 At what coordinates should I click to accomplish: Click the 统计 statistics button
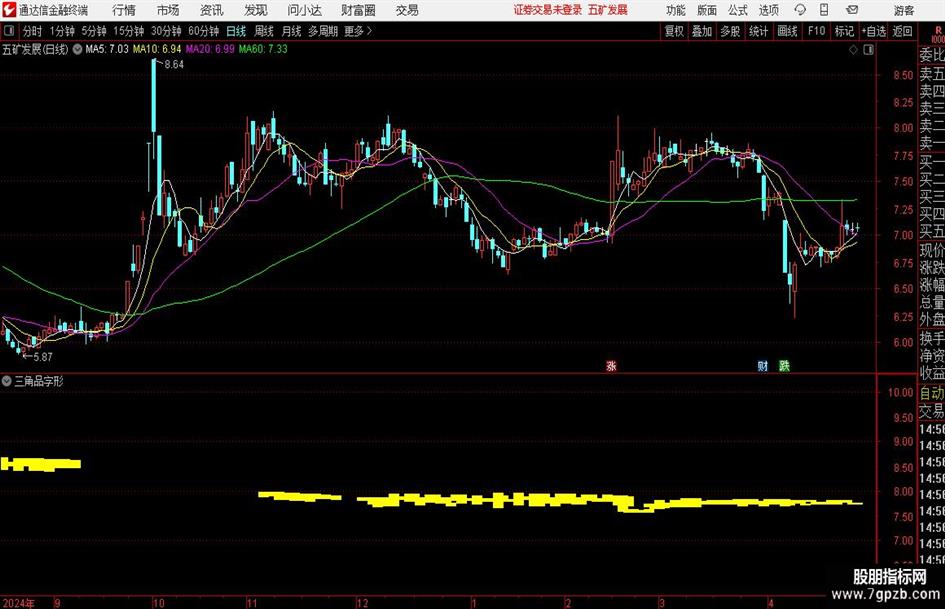[758, 31]
